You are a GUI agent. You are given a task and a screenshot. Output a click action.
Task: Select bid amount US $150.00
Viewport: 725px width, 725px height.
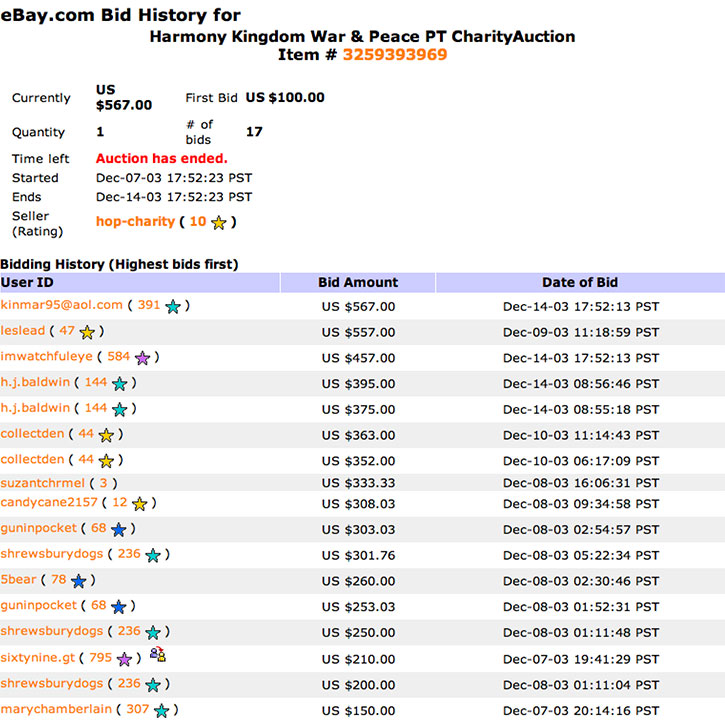pyautogui.click(x=358, y=711)
